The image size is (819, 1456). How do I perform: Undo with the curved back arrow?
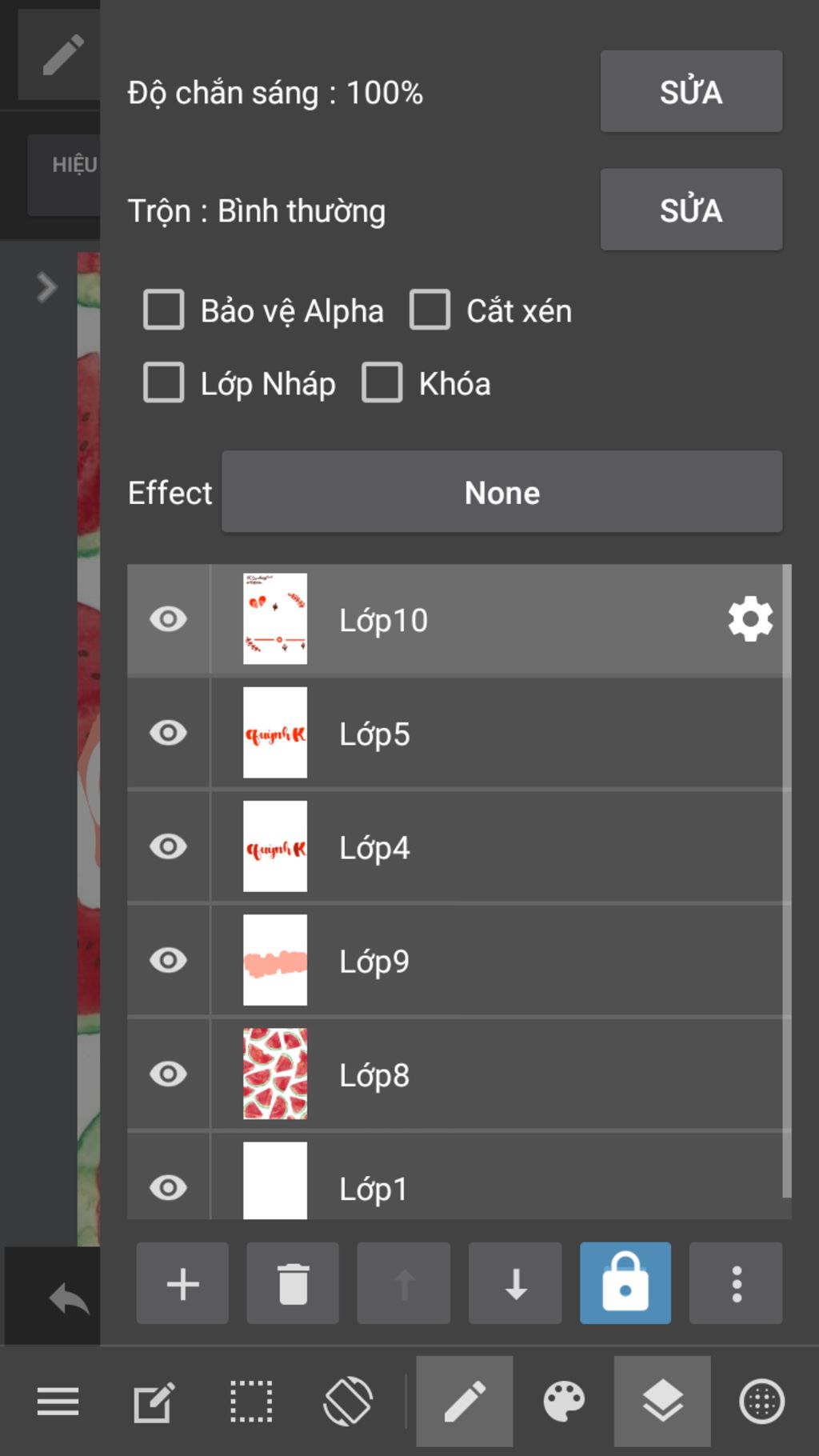[x=69, y=1298]
